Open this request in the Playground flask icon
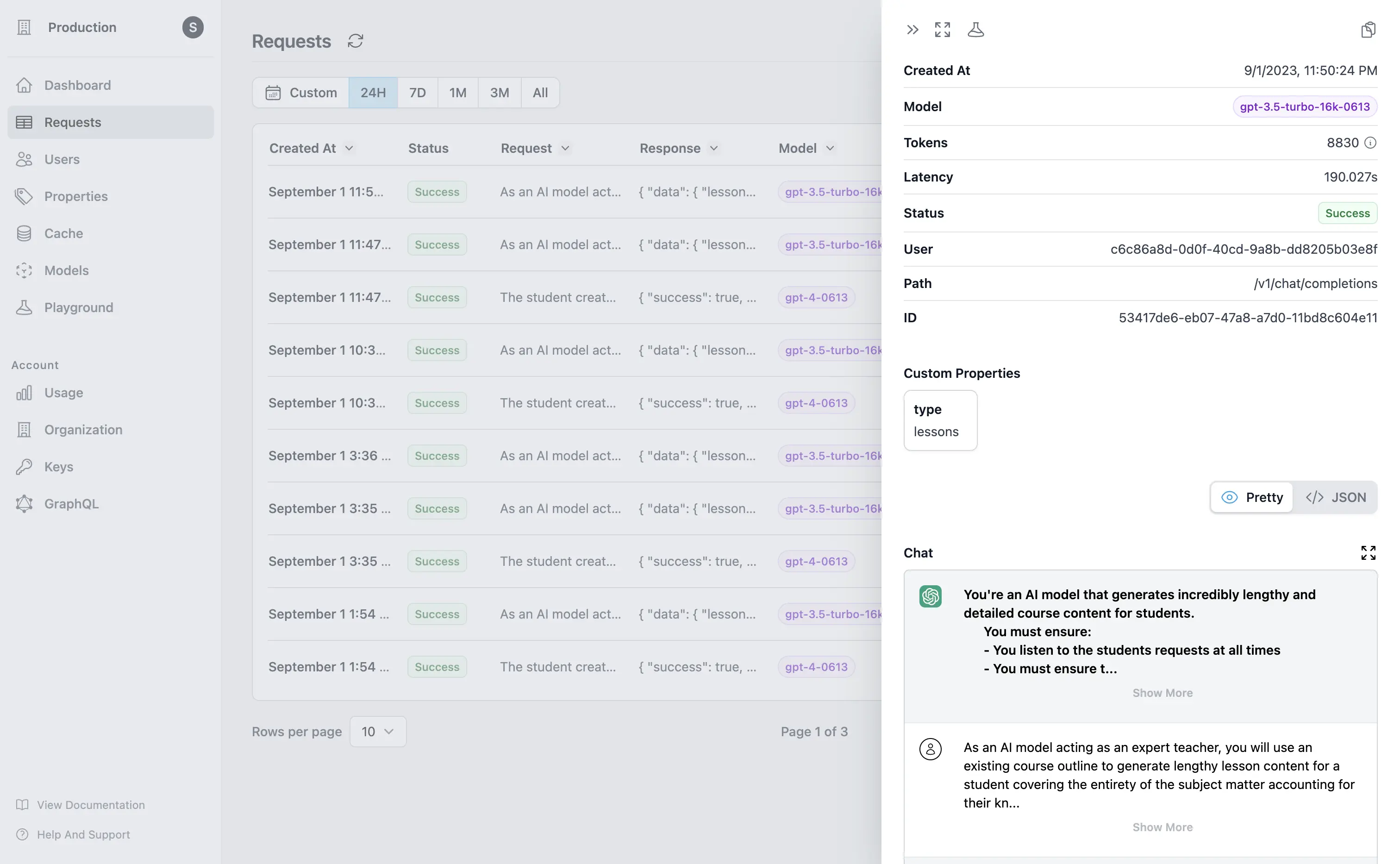The width and height of the screenshot is (1400, 864). pos(975,29)
